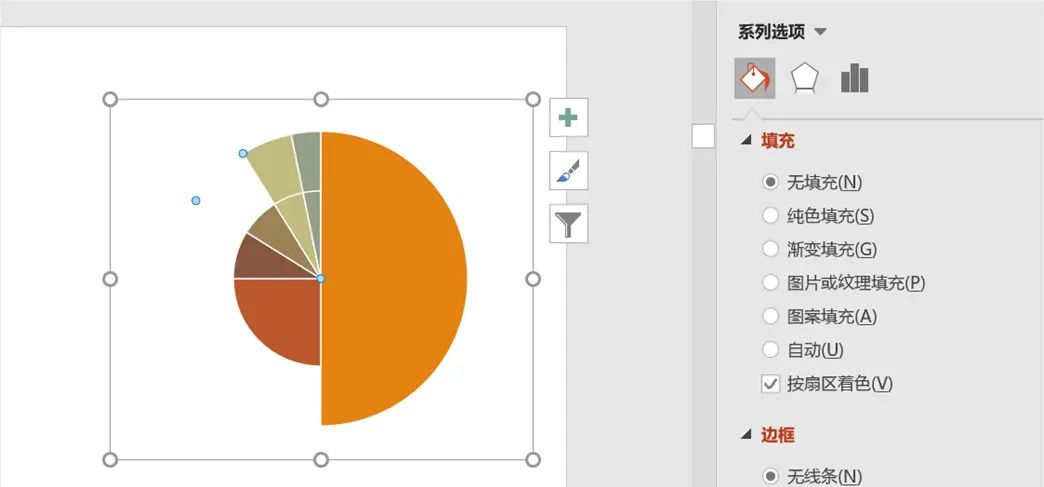Collapse the 填充 section
Screen dimensions: 1044x487
pyautogui.click(x=746, y=141)
